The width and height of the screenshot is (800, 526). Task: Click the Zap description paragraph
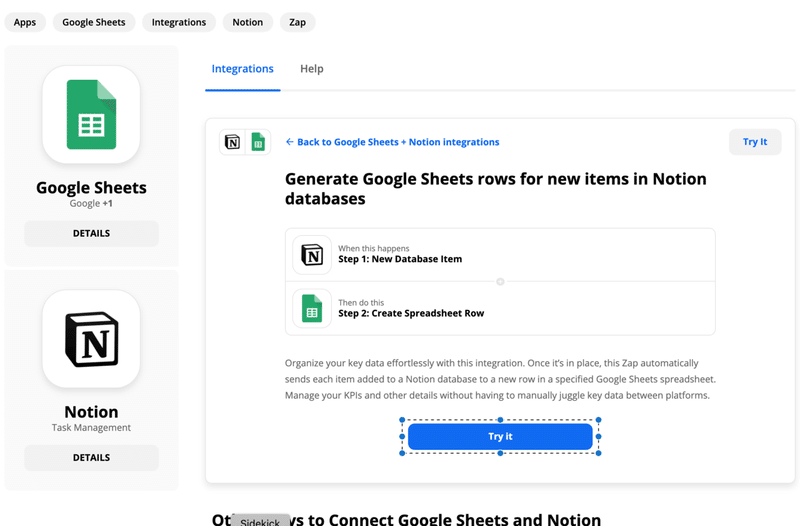[500, 379]
